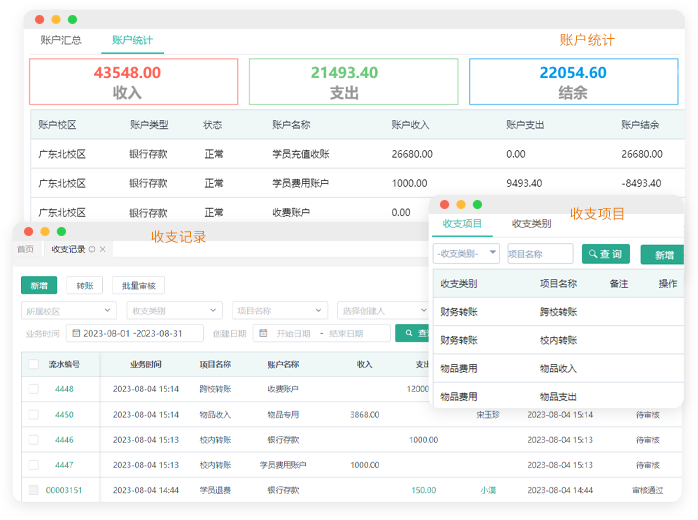
Task: Click 项目名称 input in 收支项目 window
Action: tap(540, 254)
